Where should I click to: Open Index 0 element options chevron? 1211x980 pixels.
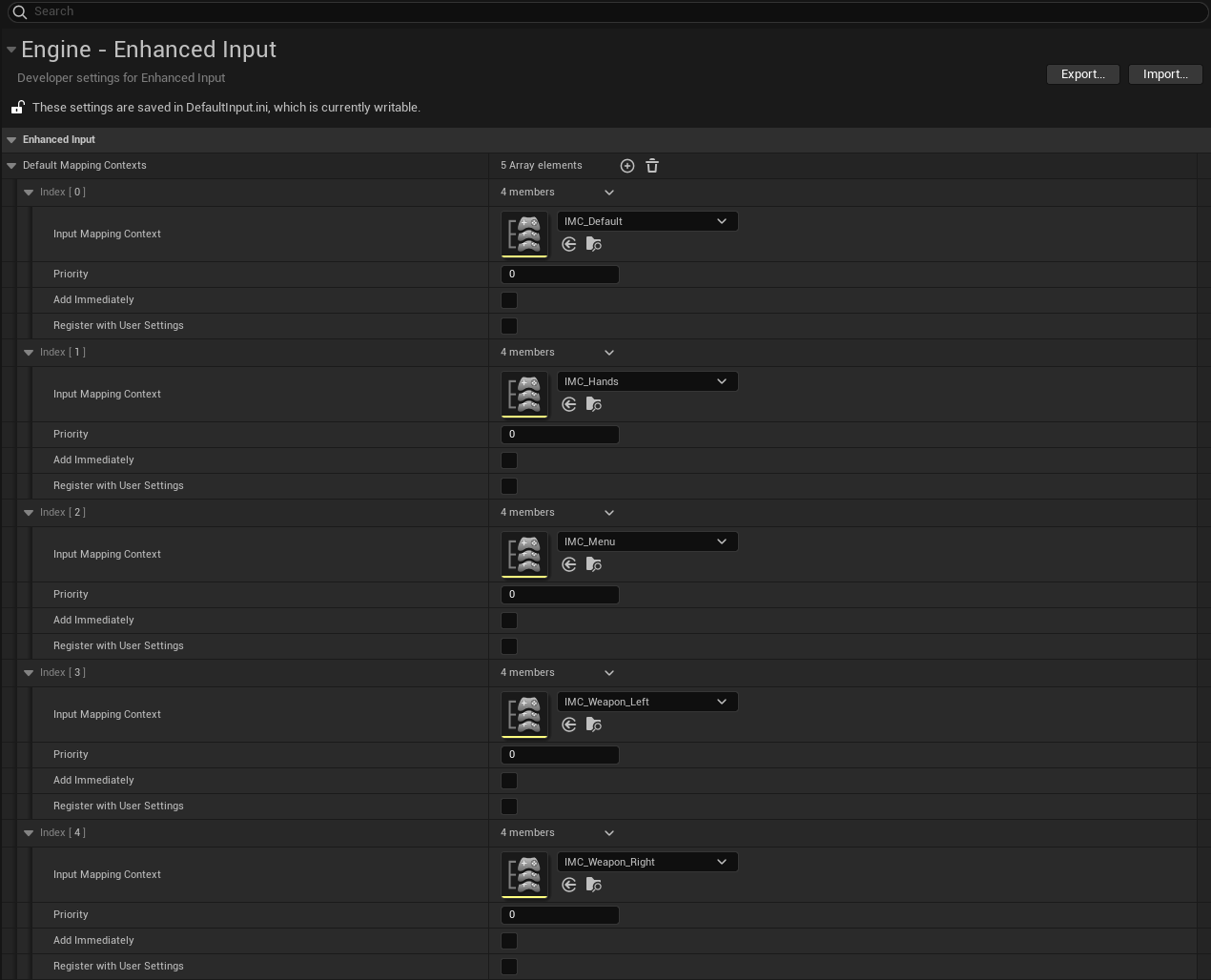coord(609,193)
